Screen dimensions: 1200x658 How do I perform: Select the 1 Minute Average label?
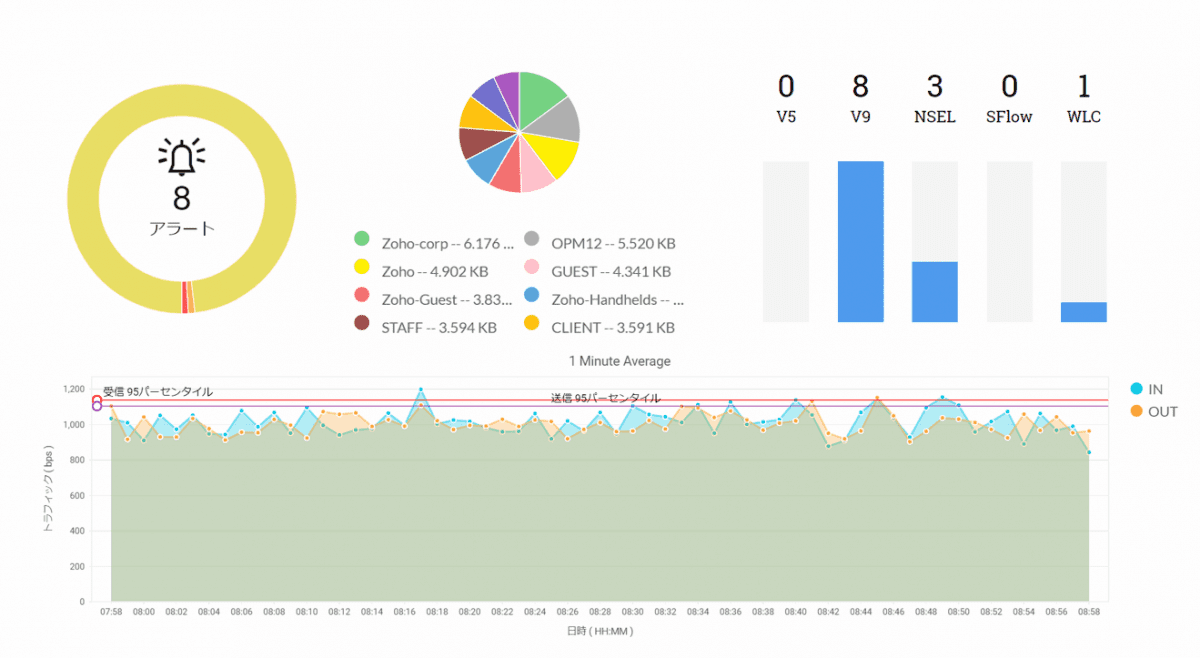pyautogui.click(x=620, y=361)
